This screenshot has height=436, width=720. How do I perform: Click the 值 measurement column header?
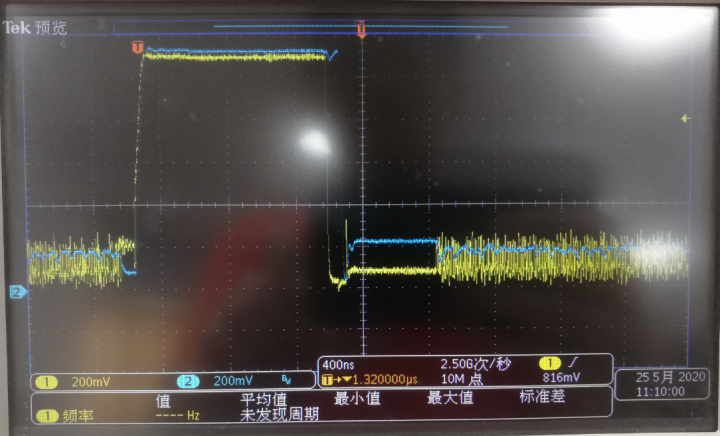tap(163, 401)
